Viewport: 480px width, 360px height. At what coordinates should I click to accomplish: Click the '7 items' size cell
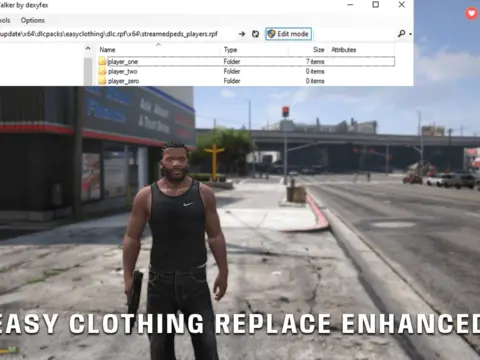click(315, 62)
